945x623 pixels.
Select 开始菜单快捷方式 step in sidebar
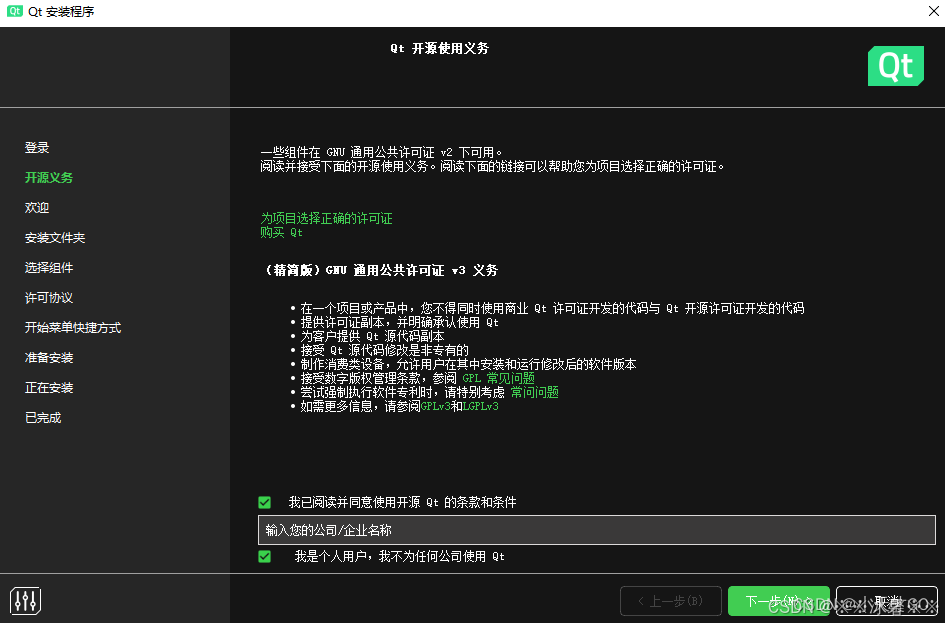click(x=73, y=328)
